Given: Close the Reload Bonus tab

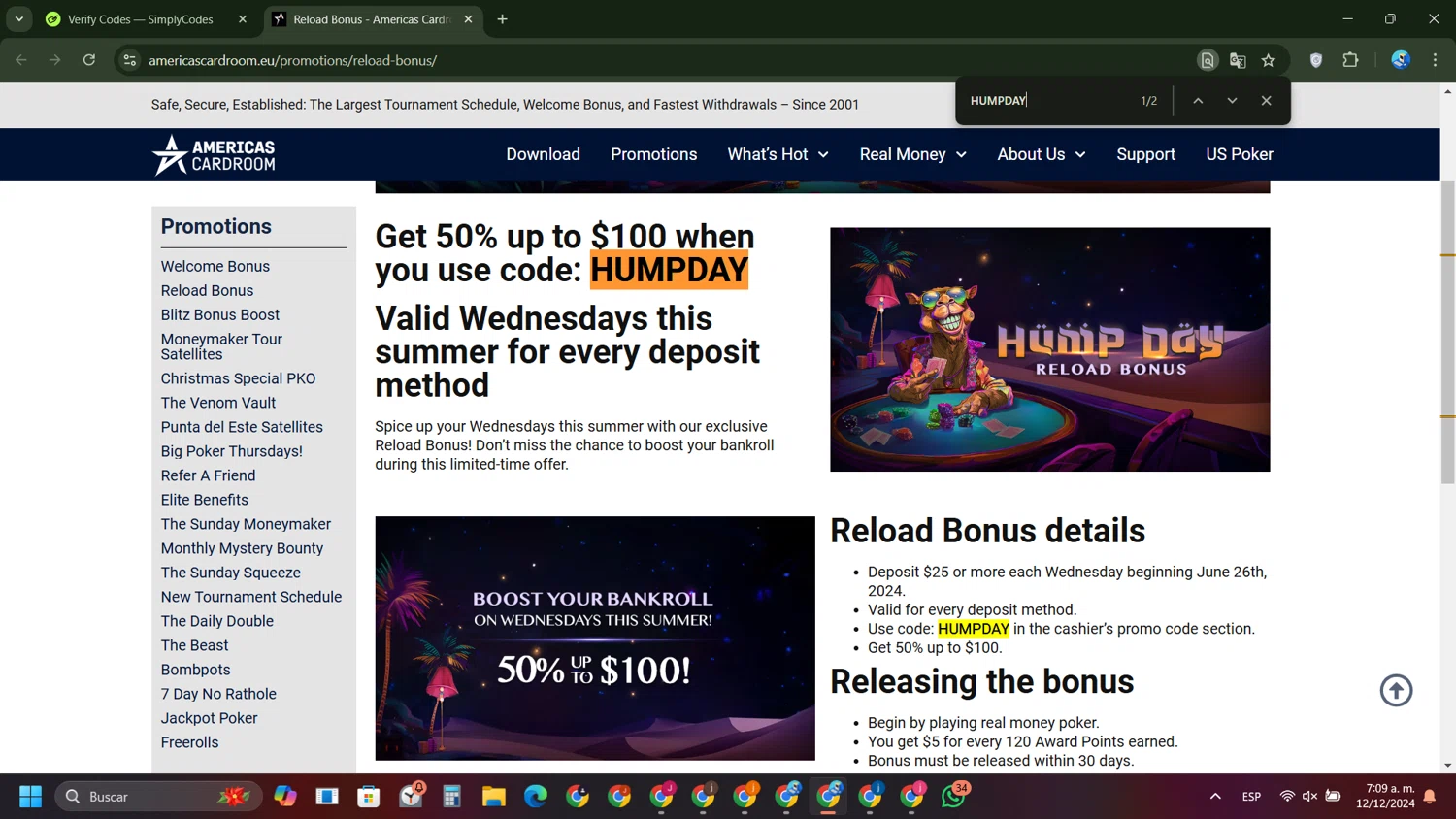Looking at the screenshot, I should coord(468,19).
